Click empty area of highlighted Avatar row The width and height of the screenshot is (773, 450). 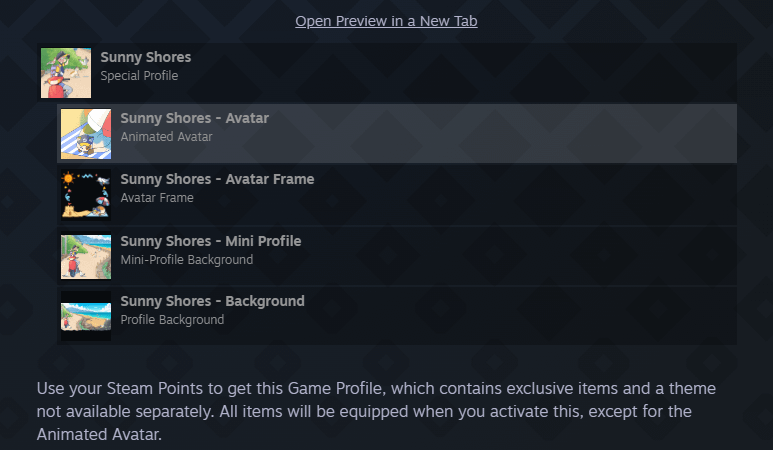500,134
